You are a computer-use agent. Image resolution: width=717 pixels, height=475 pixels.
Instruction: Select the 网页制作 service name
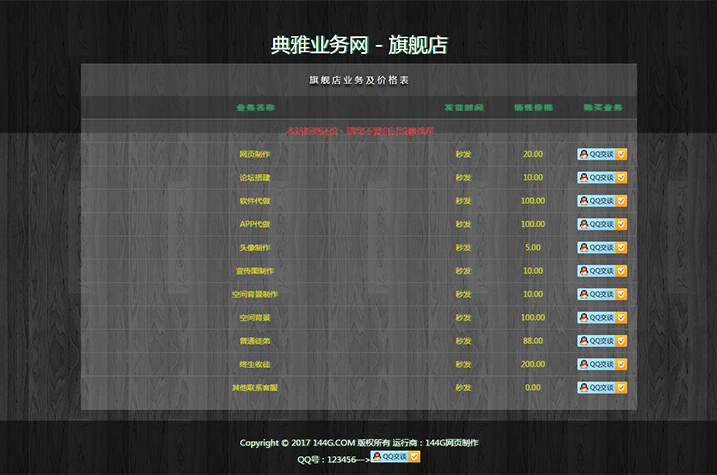(255, 154)
